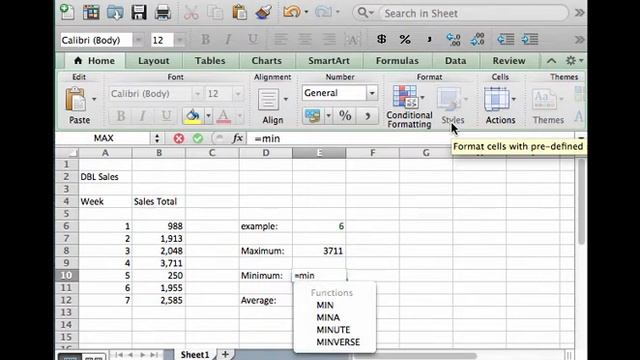640x360 pixels.
Task: Expand the Undo history arrow
Action: (x=307, y=12)
